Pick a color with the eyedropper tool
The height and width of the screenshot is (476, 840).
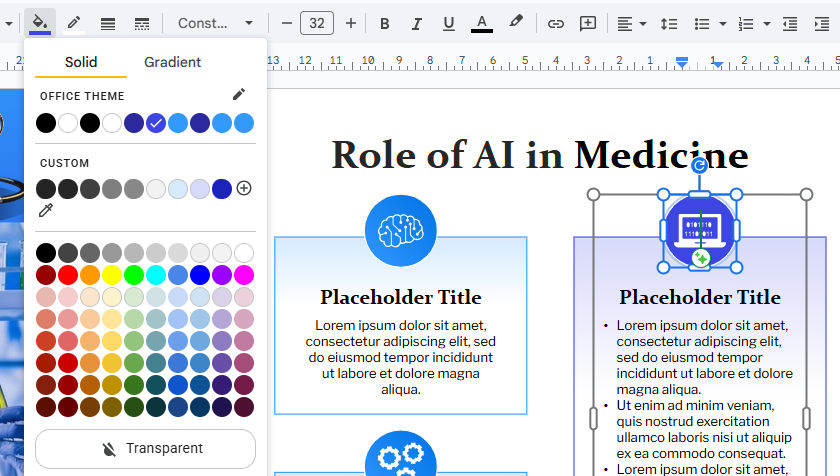pyautogui.click(x=46, y=210)
